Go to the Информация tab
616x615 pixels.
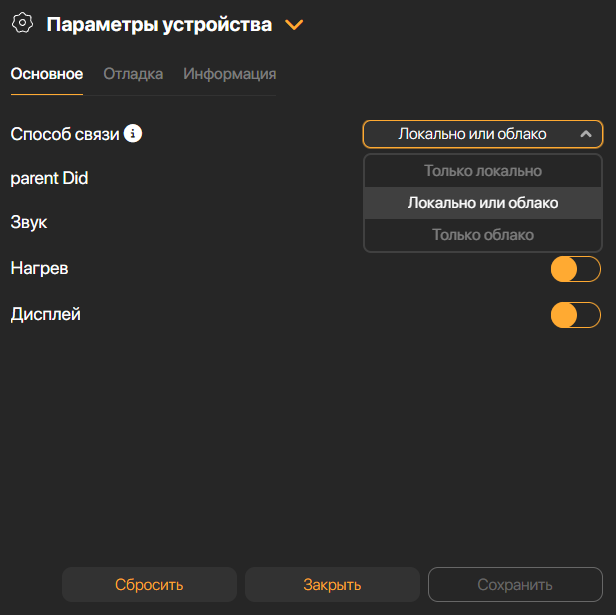pos(229,74)
